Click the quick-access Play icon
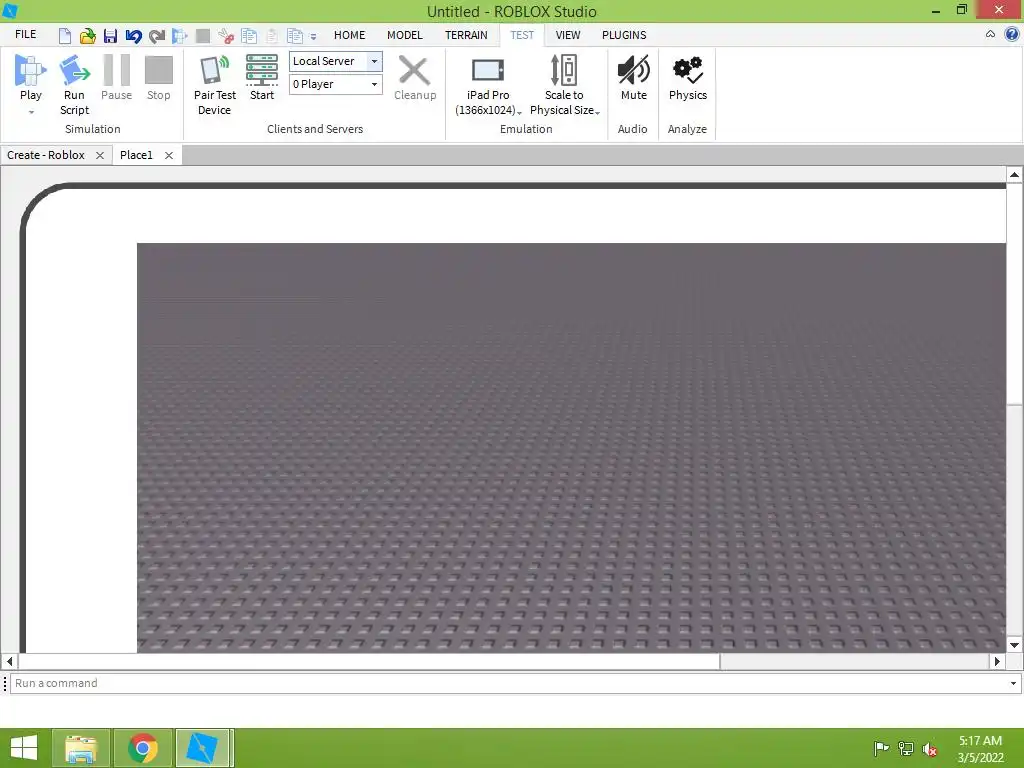 [x=180, y=35]
